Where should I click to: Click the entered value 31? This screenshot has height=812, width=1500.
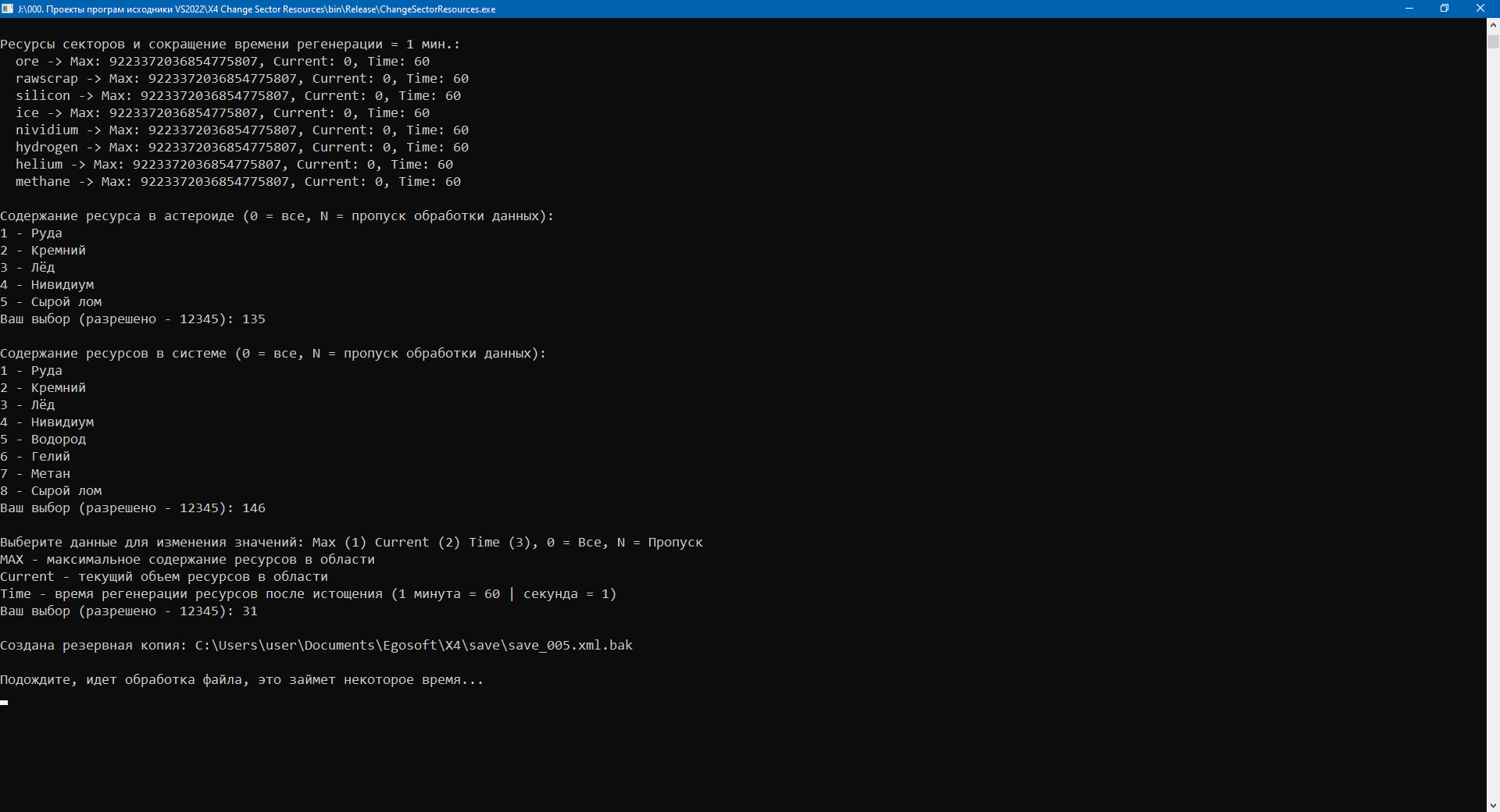pos(250,611)
